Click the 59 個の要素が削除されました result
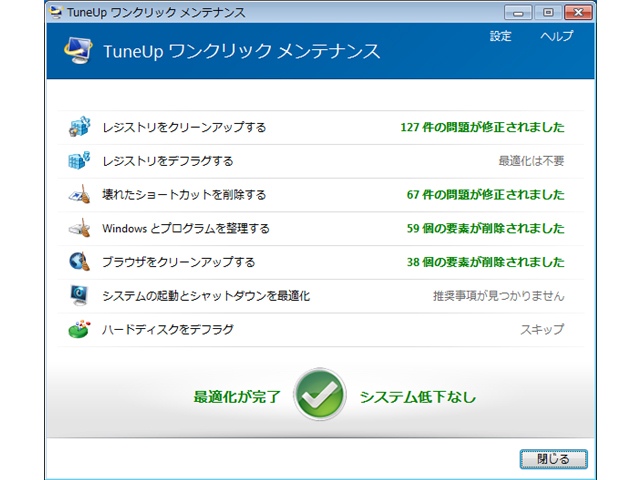Screen dimensions: 640x480 [485, 229]
